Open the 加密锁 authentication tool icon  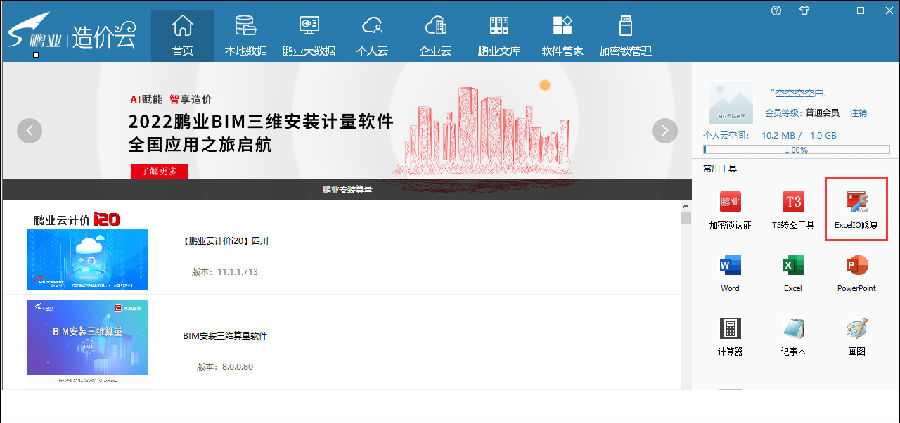730,203
